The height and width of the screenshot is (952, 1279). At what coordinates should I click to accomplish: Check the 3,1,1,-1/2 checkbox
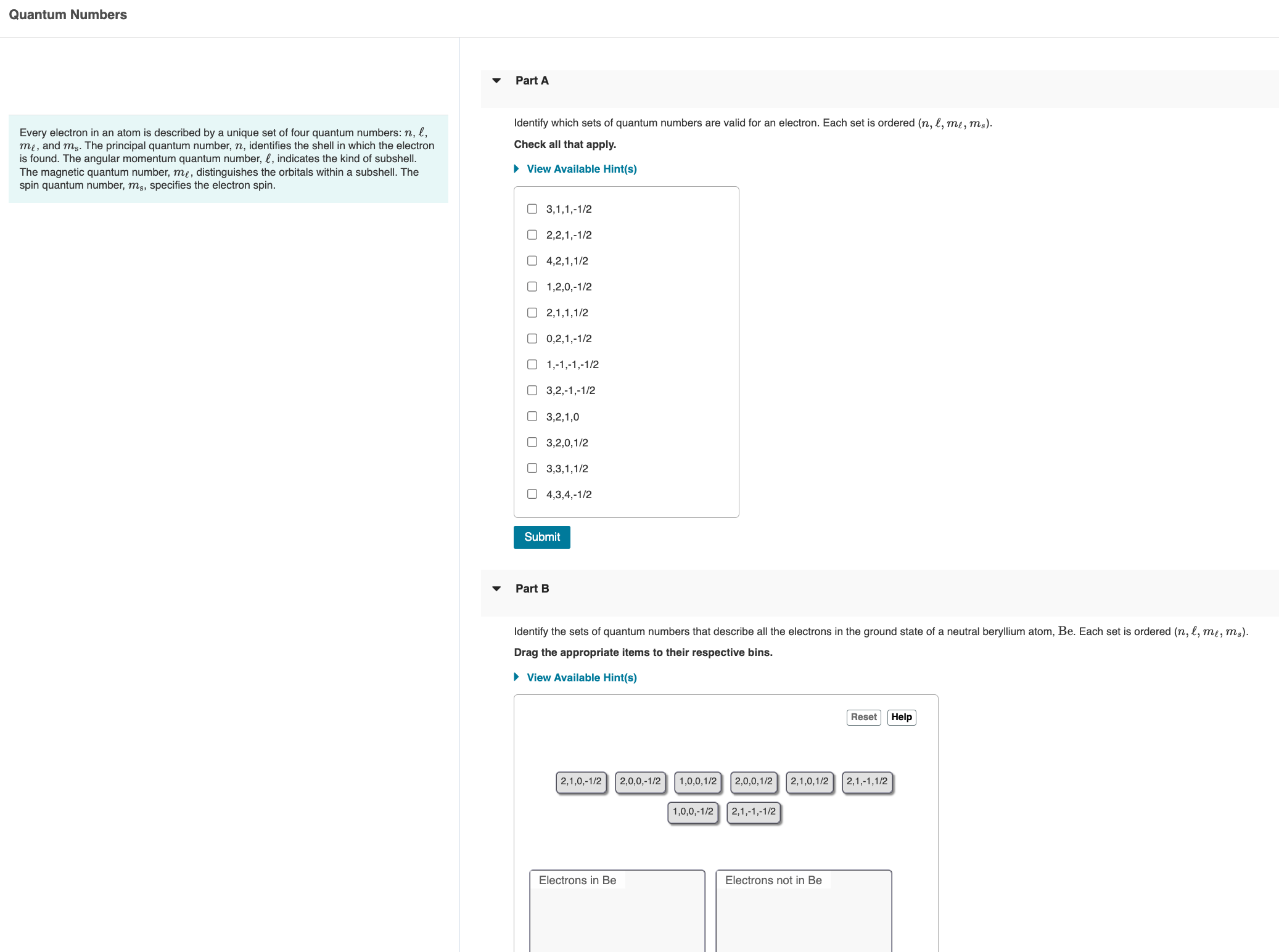coord(532,209)
